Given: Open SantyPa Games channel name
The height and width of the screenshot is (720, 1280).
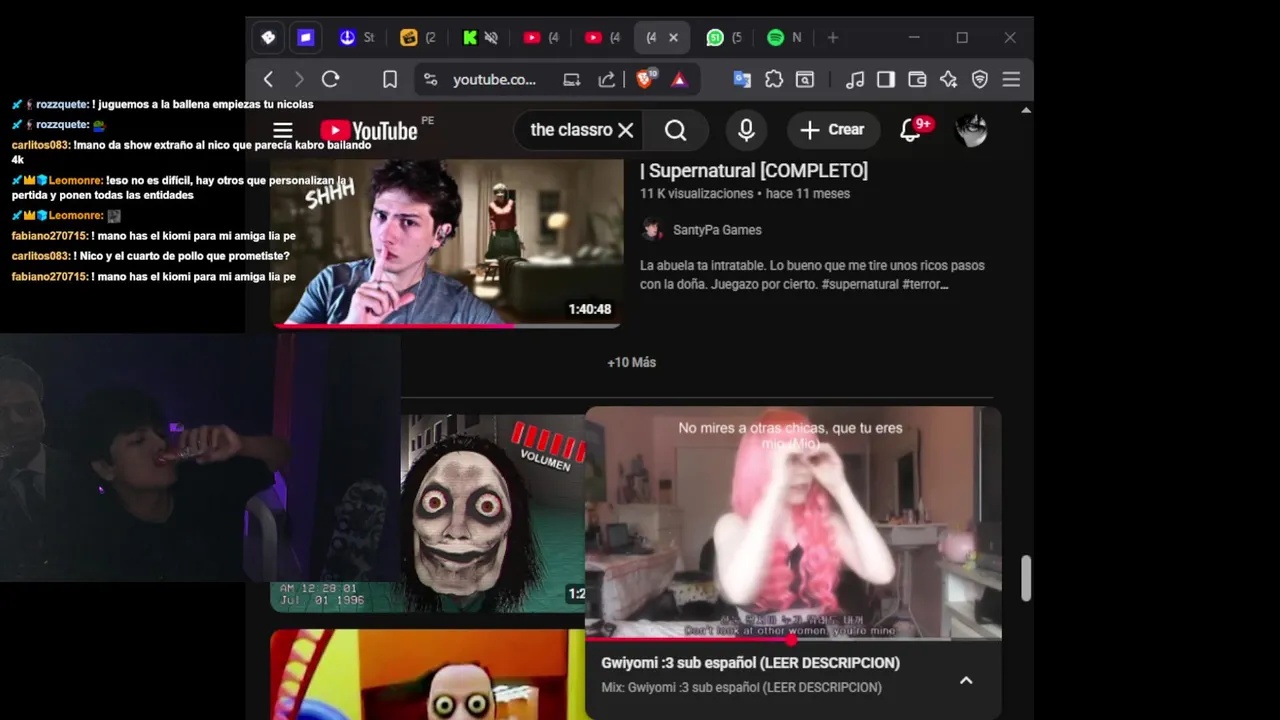Looking at the screenshot, I should click(x=717, y=230).
